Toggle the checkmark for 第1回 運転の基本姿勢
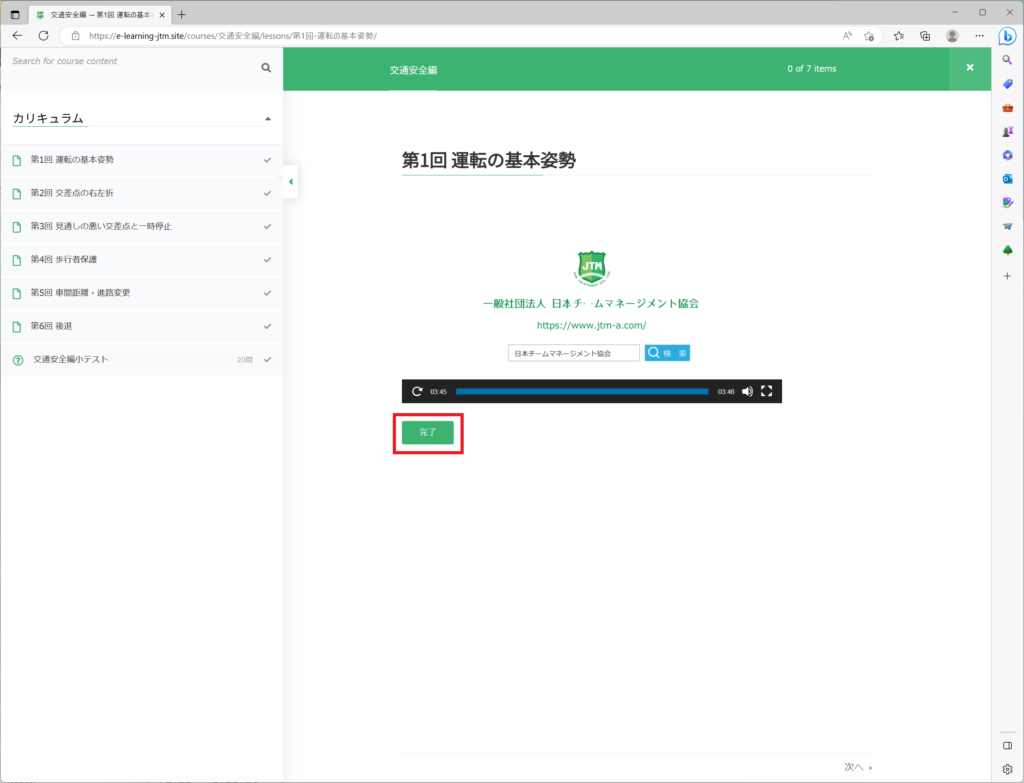This screenshot has width=1024, height=783. [267, 160]
